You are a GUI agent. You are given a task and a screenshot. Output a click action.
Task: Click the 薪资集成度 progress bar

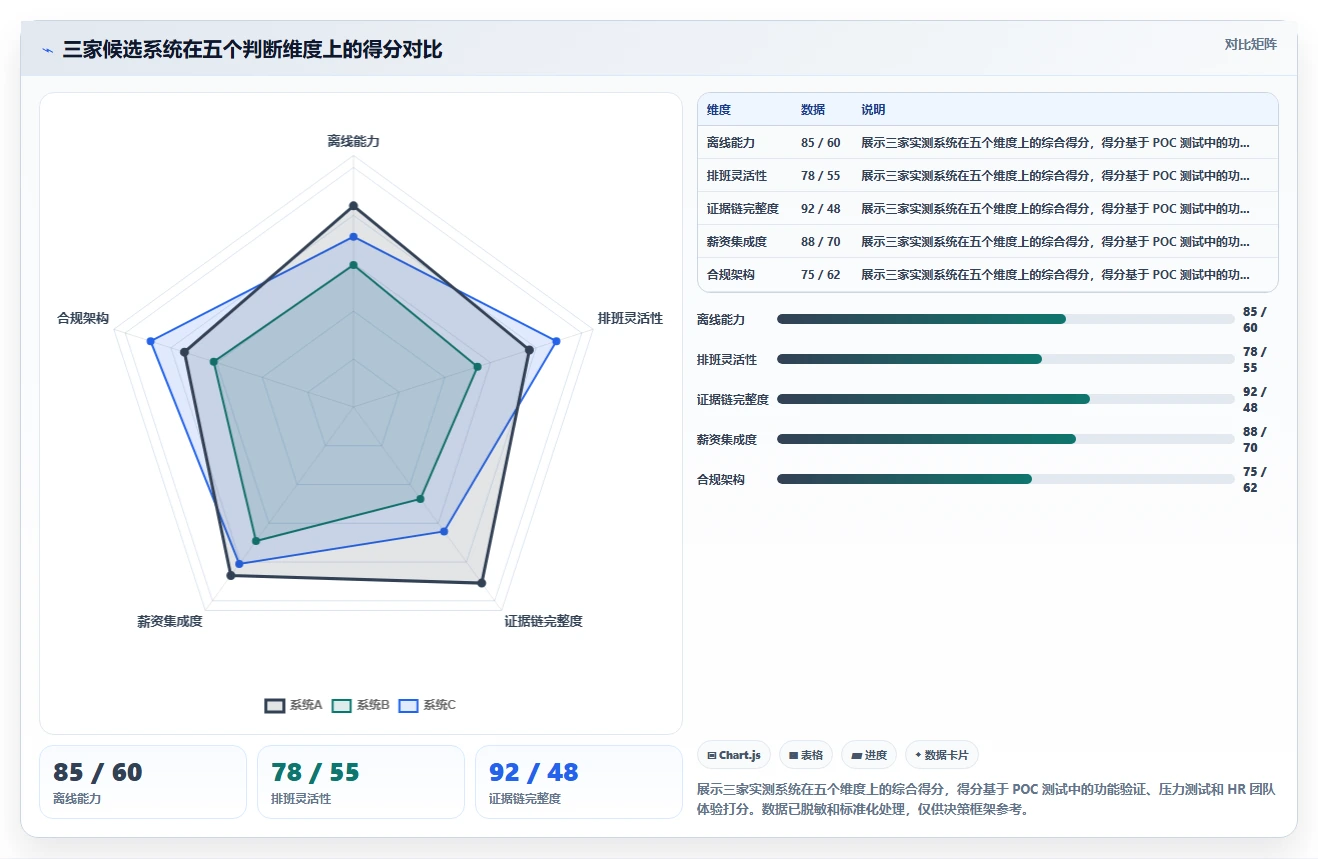click(1005, 439)
